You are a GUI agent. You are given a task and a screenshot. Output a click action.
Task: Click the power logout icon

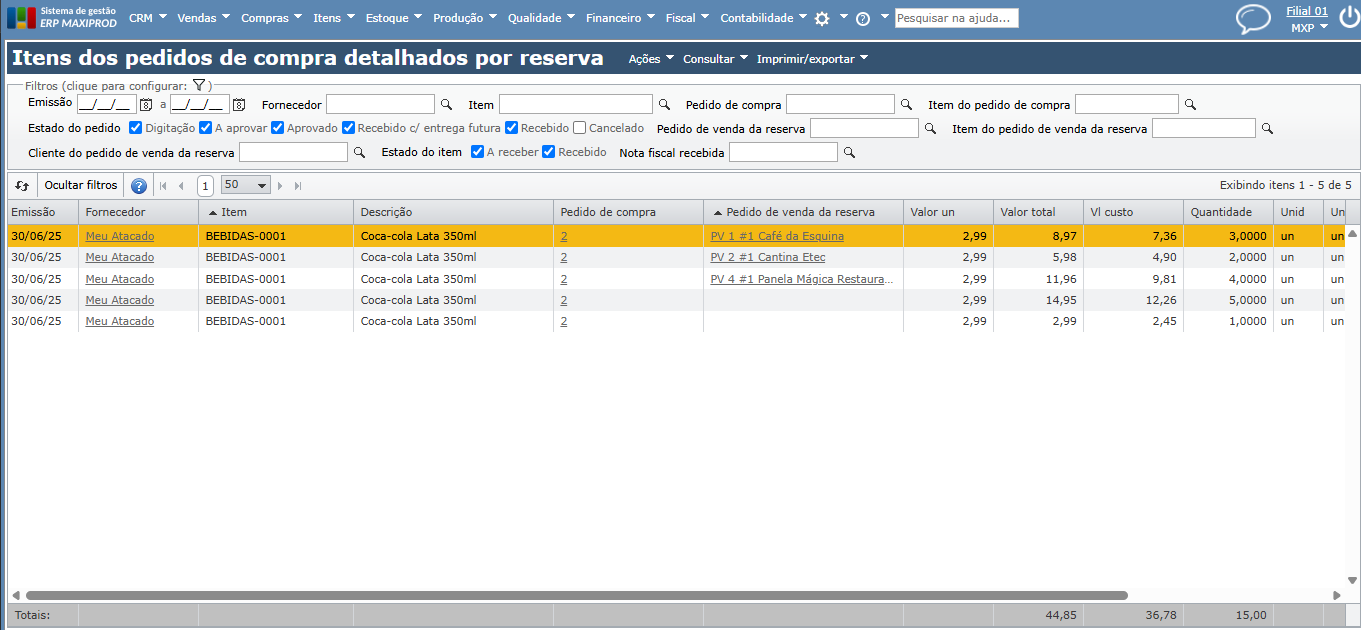1348,19
